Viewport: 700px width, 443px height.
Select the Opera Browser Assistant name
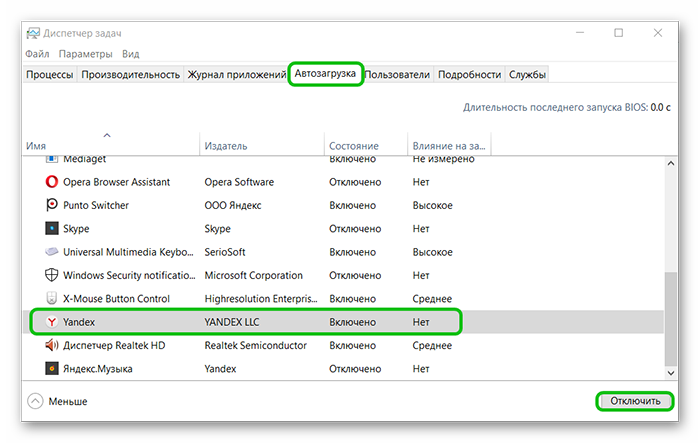117,182
